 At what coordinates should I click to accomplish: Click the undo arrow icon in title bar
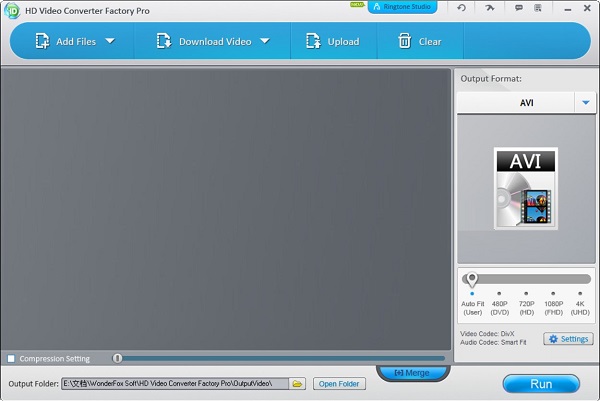tap(461, 8)
